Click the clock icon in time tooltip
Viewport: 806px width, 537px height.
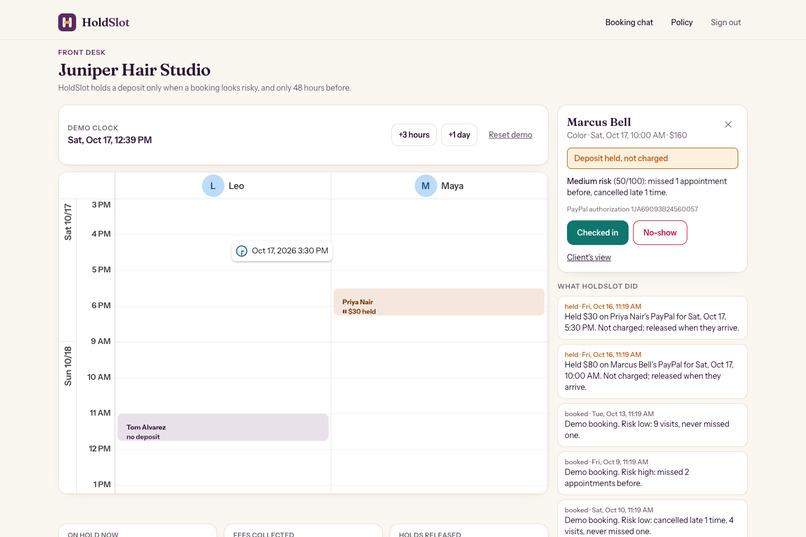tap(242, 251)
